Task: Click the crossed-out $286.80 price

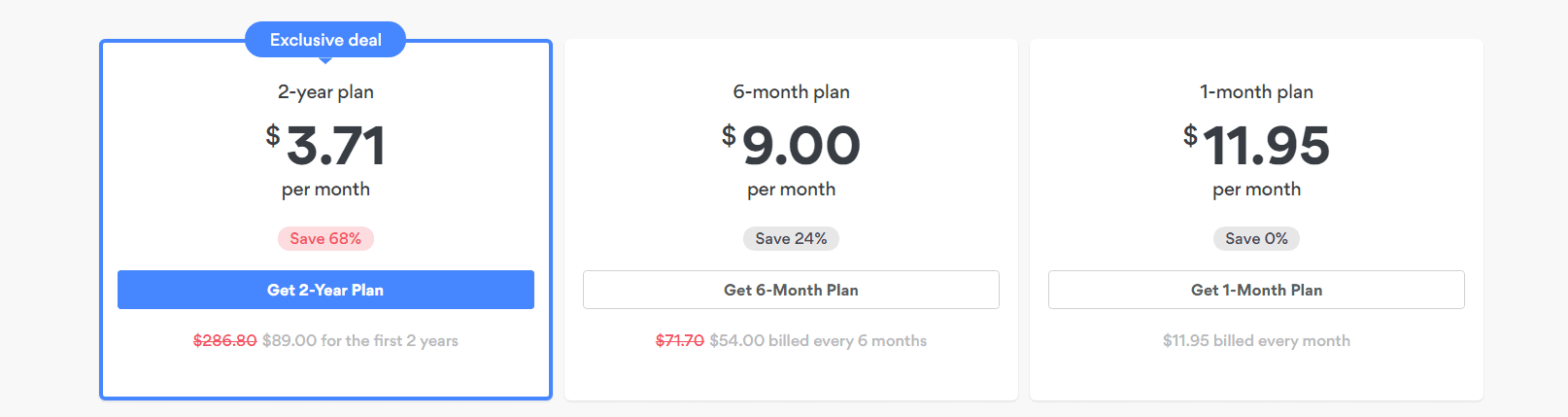Action: click(x=225, y=340)
